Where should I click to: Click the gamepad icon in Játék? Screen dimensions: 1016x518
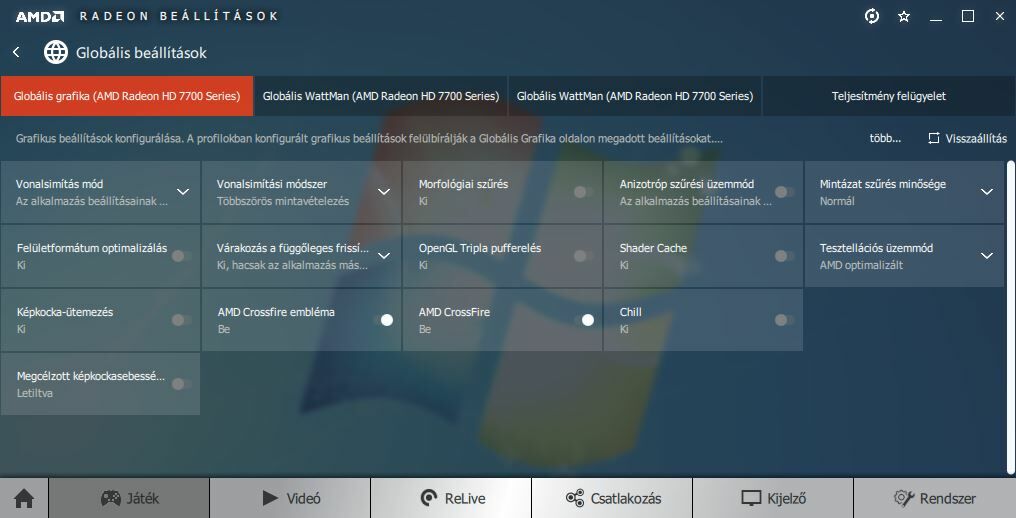(111, 498)
